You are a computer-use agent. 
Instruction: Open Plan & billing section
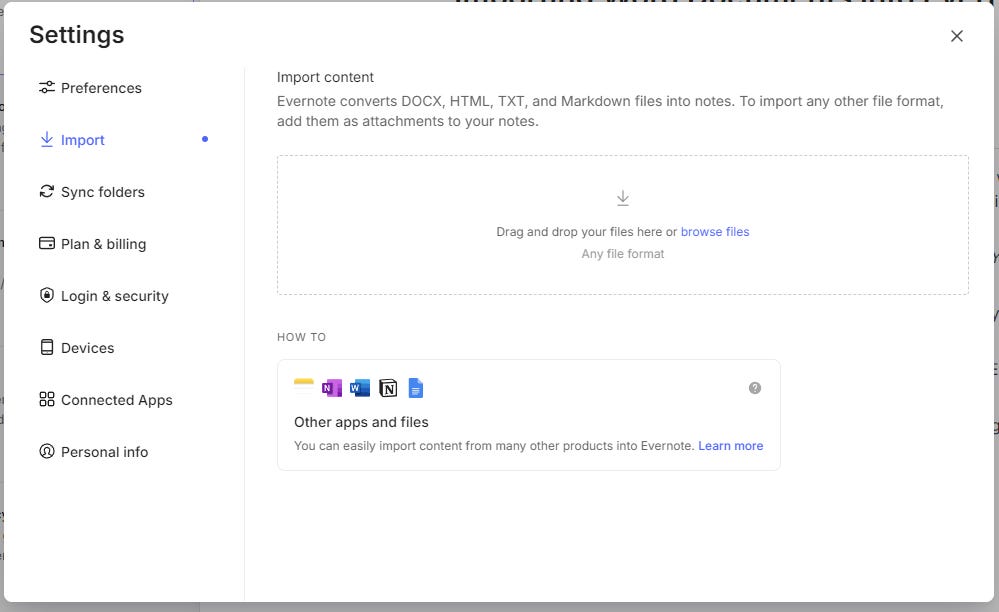(92, 244)
